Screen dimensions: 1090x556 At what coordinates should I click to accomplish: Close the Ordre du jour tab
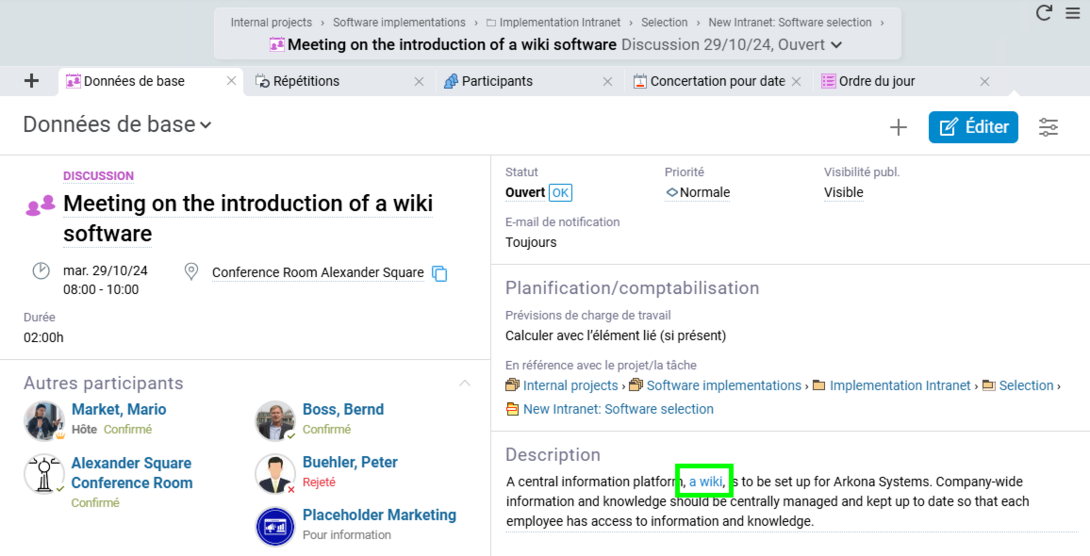click(984, 81)
